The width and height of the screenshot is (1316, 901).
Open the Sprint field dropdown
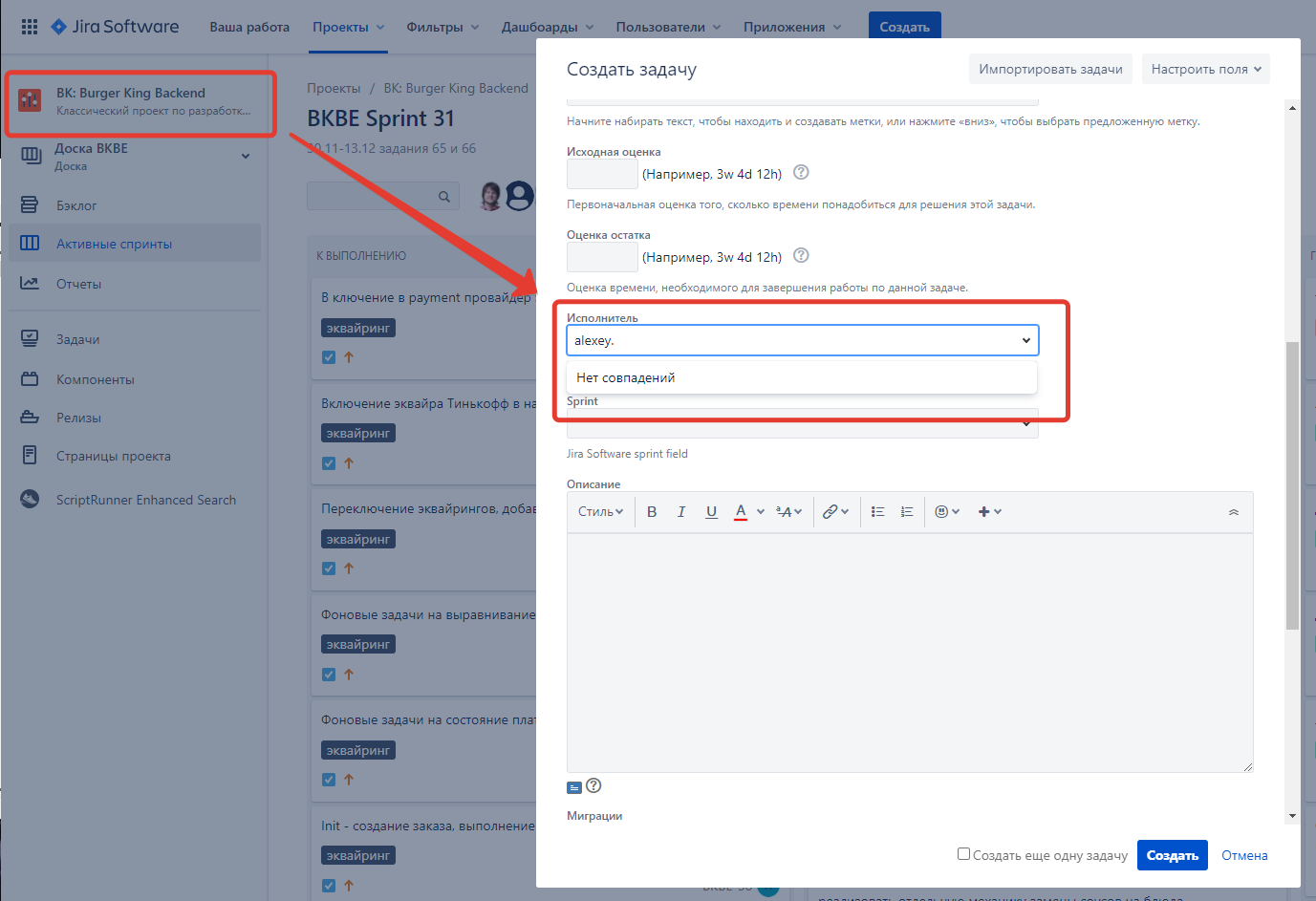coord(802,423)
